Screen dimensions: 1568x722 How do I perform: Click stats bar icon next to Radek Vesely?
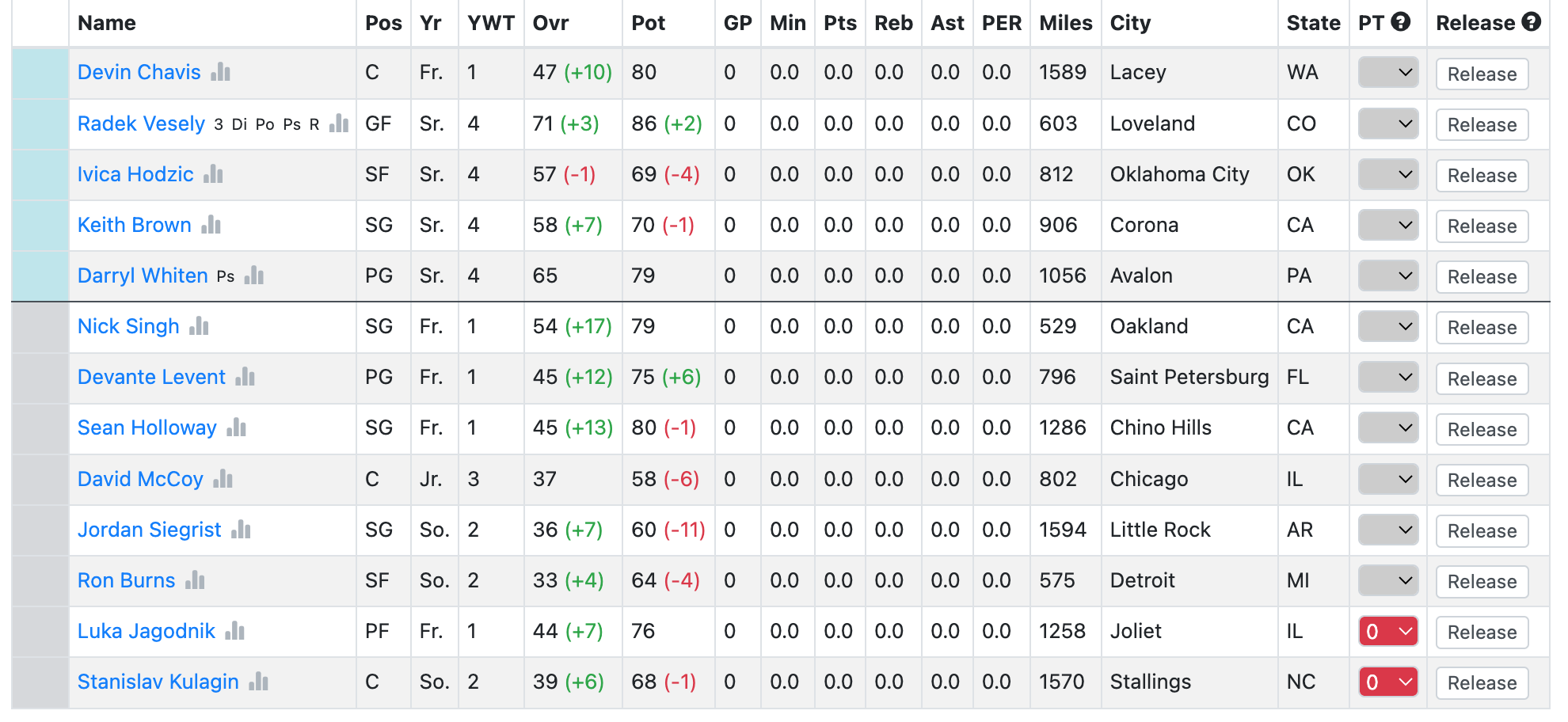(x=339, y=123)
